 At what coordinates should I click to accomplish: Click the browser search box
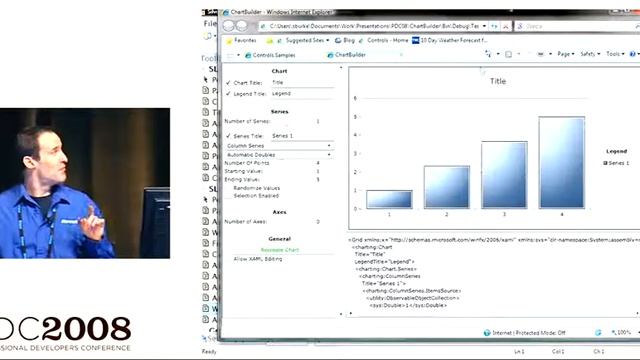coord(578,26)
